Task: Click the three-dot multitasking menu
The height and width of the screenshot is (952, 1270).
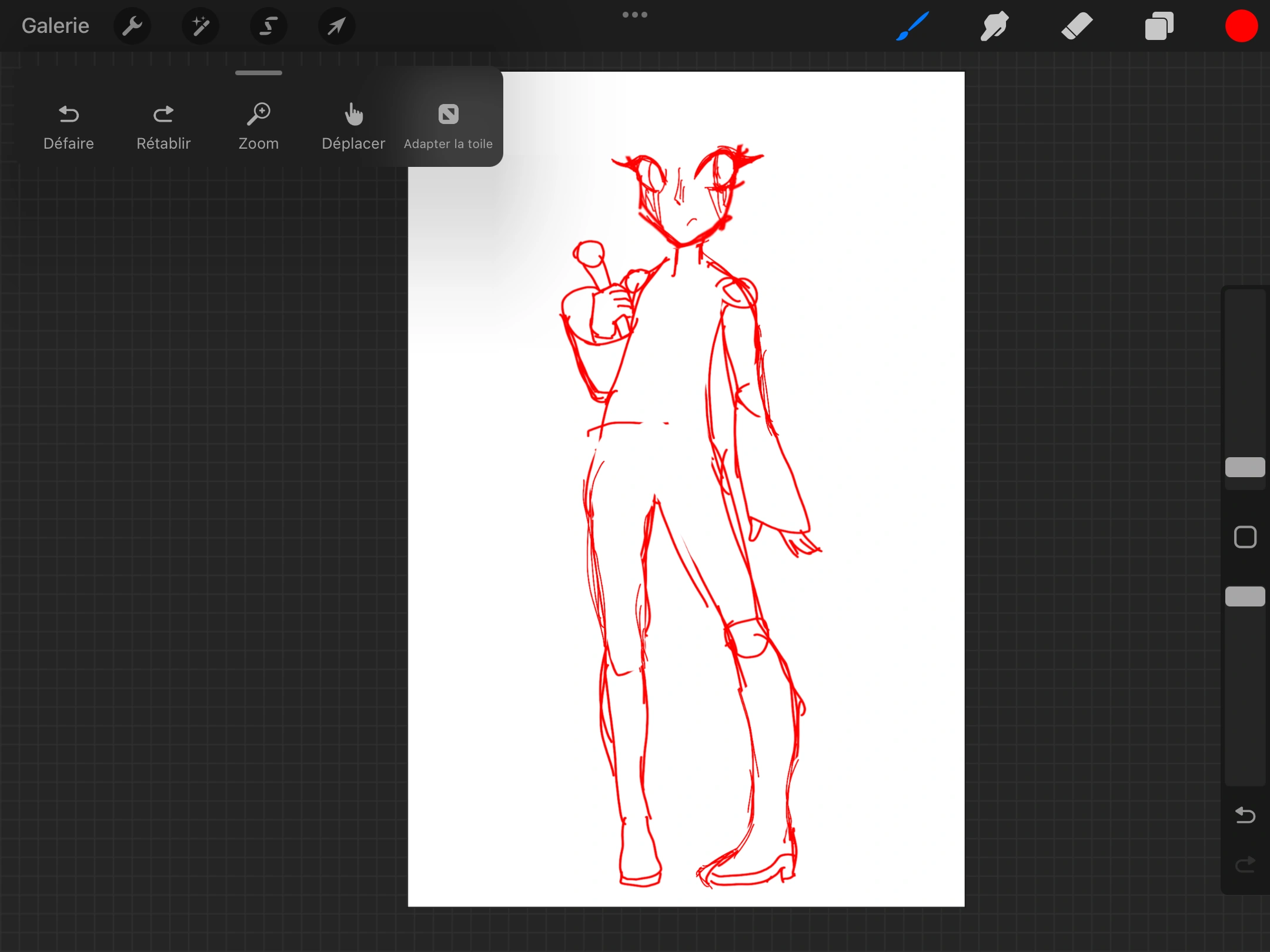Action: coord(635,15)
